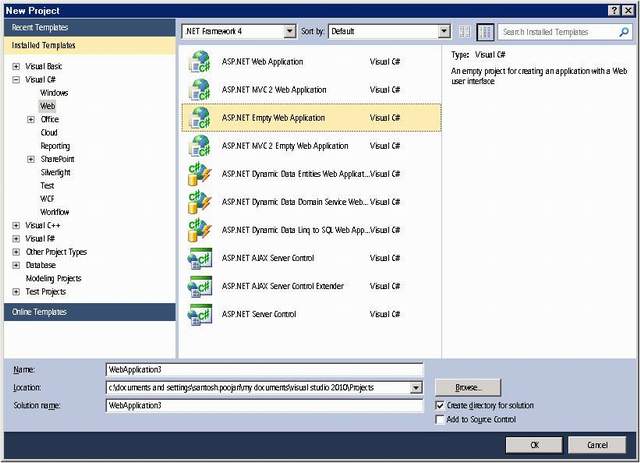
Task: Click the Browse button
Action: pos(468,387)
